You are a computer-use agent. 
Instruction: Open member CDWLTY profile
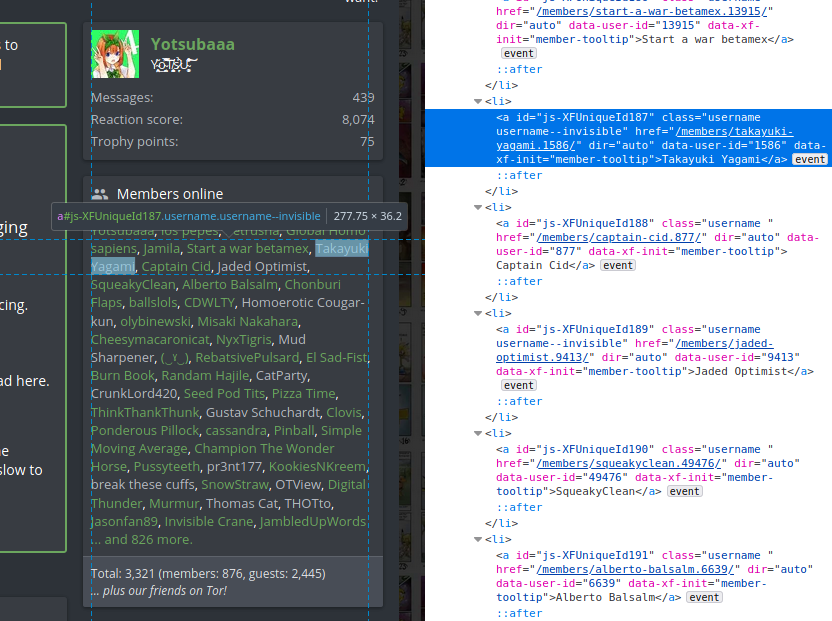pos(210,303)
